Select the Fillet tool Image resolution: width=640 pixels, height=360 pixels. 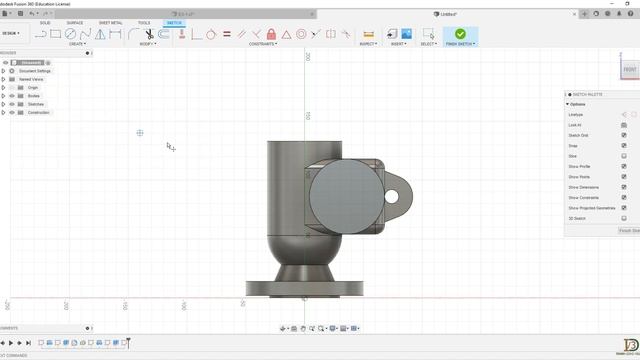pyautogui.click(x=133, y=34)
